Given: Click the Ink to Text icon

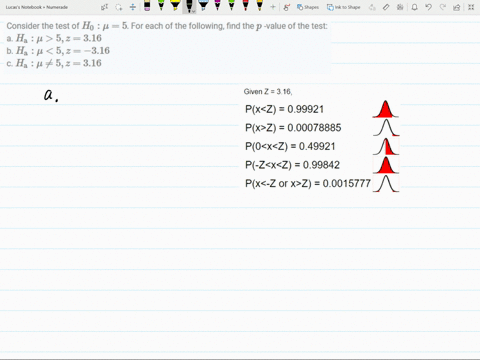Looking at the screenshot, I should tap(372, 7).
